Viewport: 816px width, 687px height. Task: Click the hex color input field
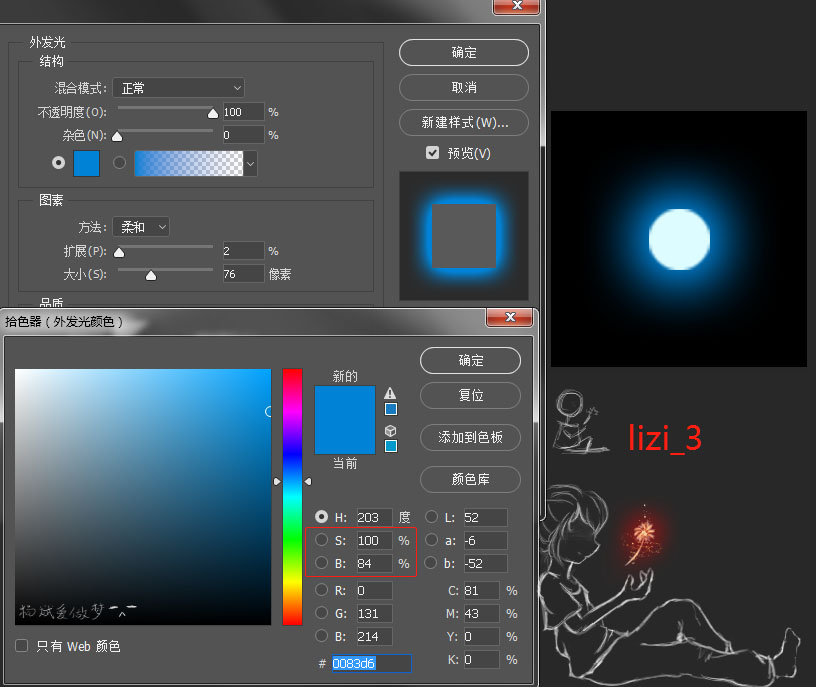[370, 663]
